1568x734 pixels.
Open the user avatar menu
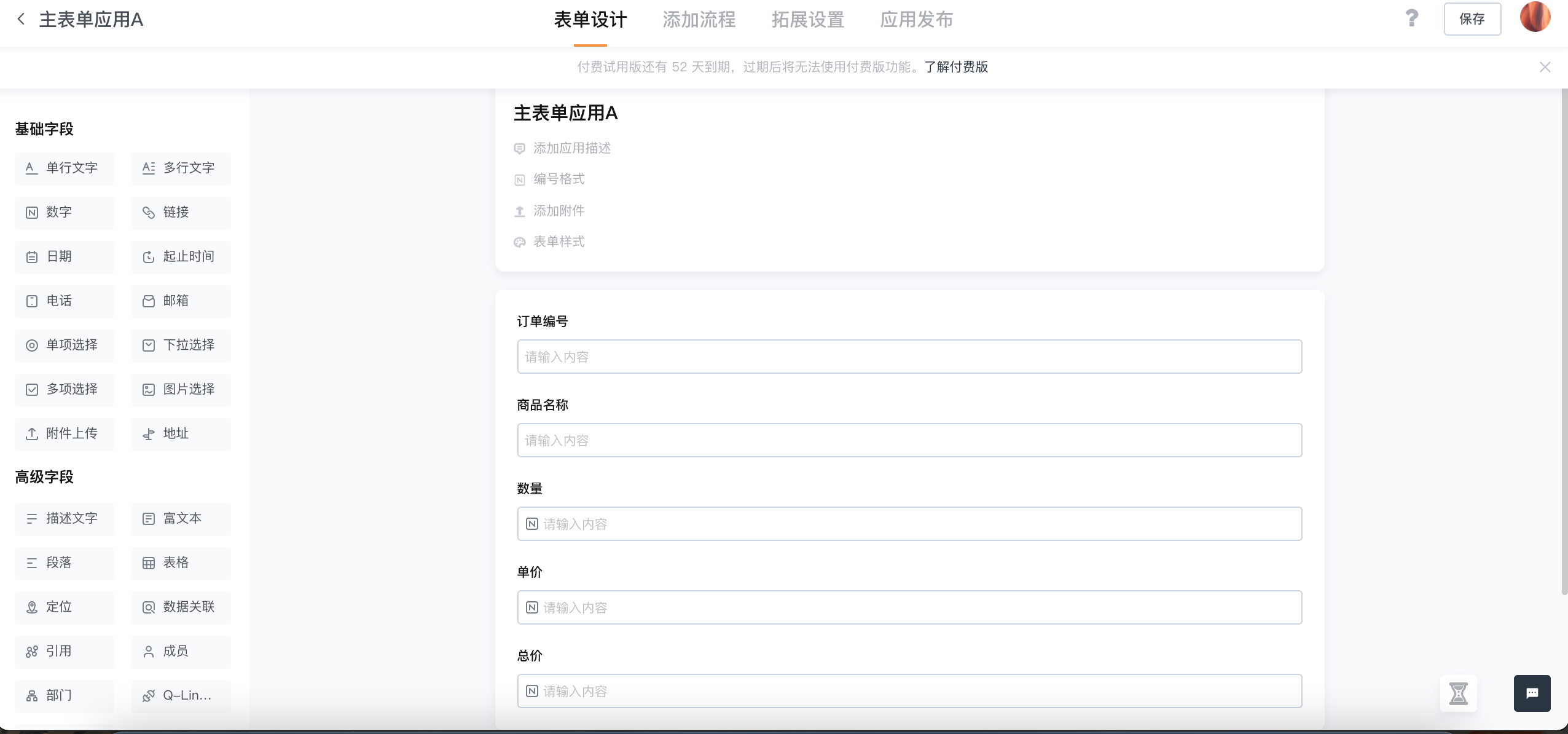pyautogui.click(x=1535, y=17)
